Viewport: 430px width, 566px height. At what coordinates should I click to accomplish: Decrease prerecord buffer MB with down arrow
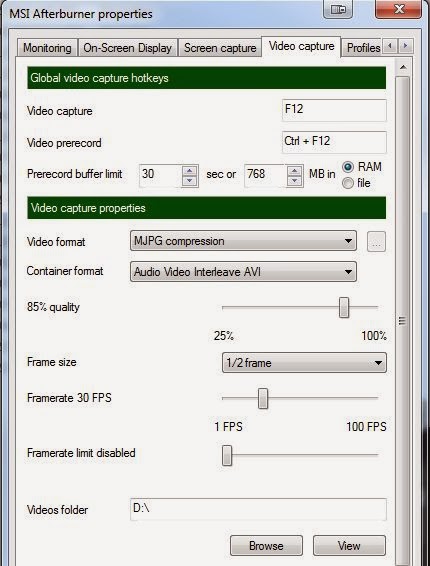point(295,181)
